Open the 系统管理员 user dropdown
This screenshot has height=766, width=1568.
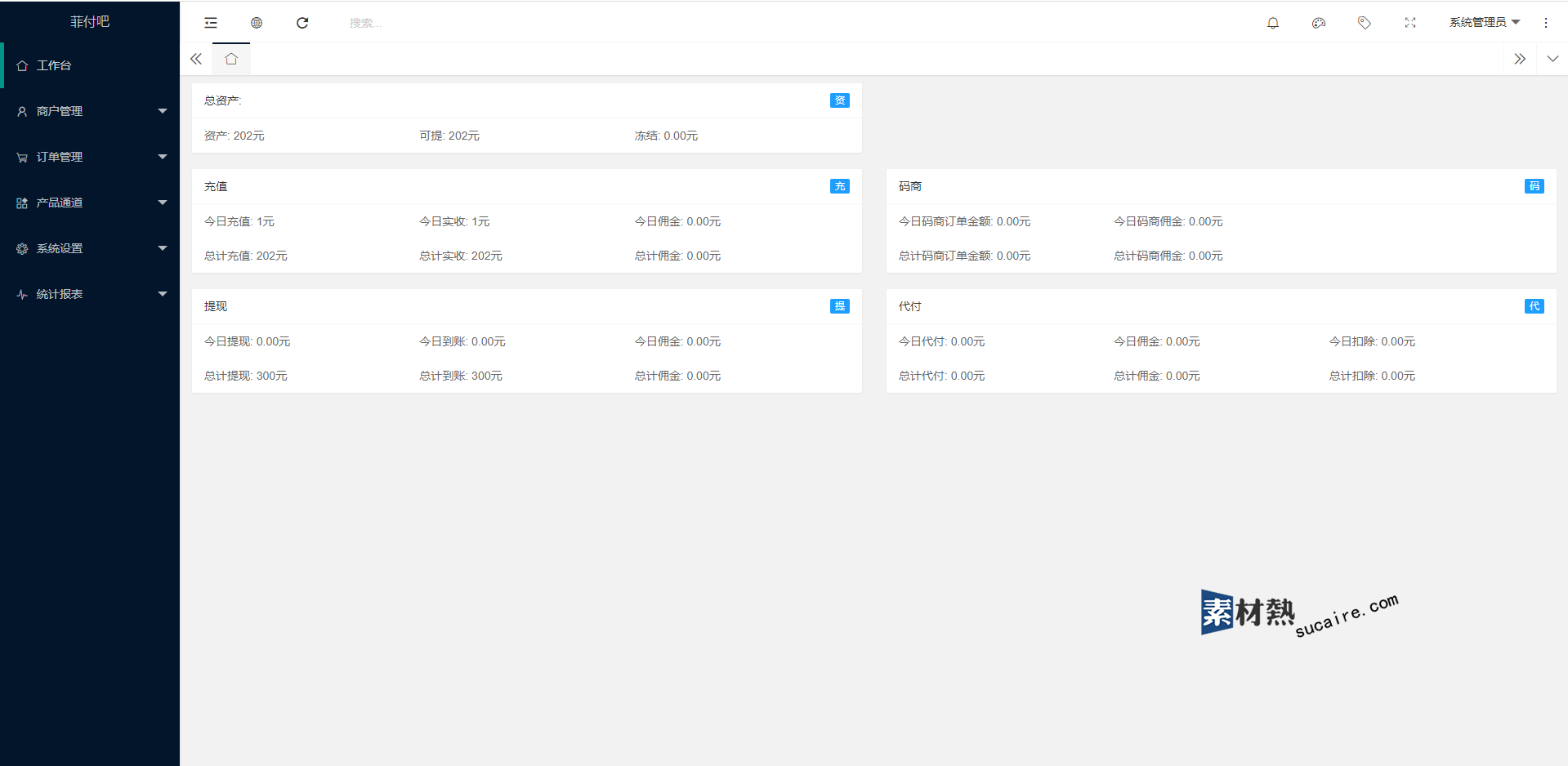(1484, 23)
